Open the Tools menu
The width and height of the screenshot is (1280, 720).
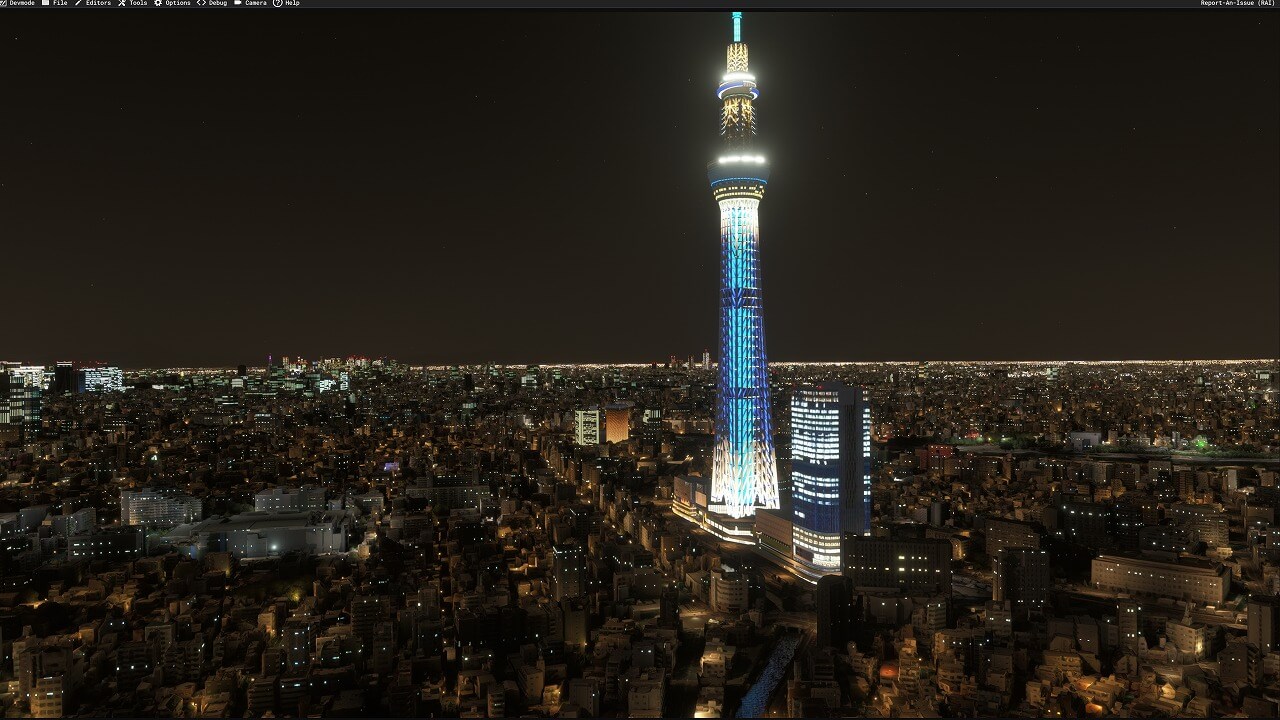[138, 3]
